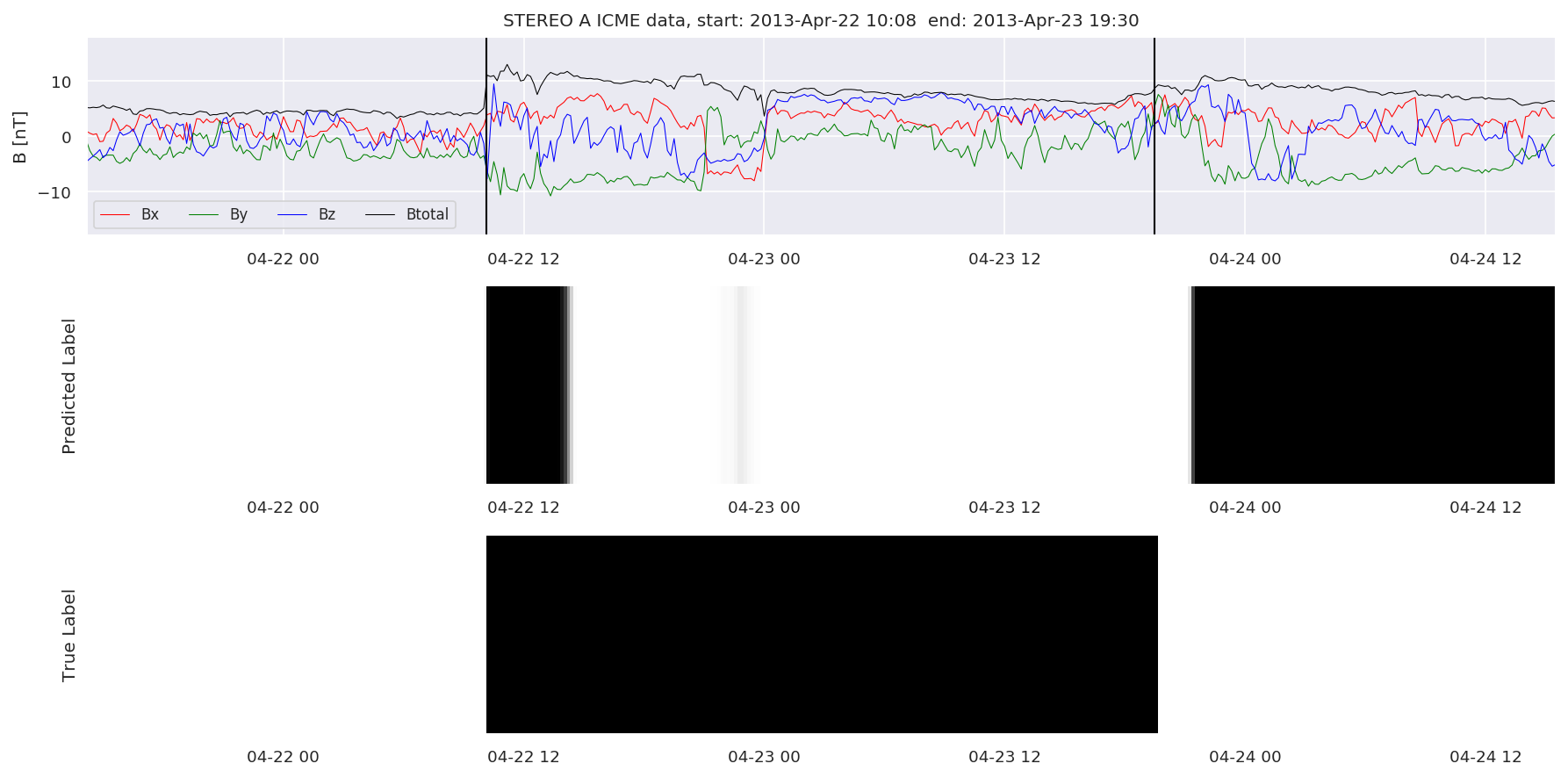
Task: Click the 04-24 00 tick under Predicted Label plot
Action: (1245, 508)
